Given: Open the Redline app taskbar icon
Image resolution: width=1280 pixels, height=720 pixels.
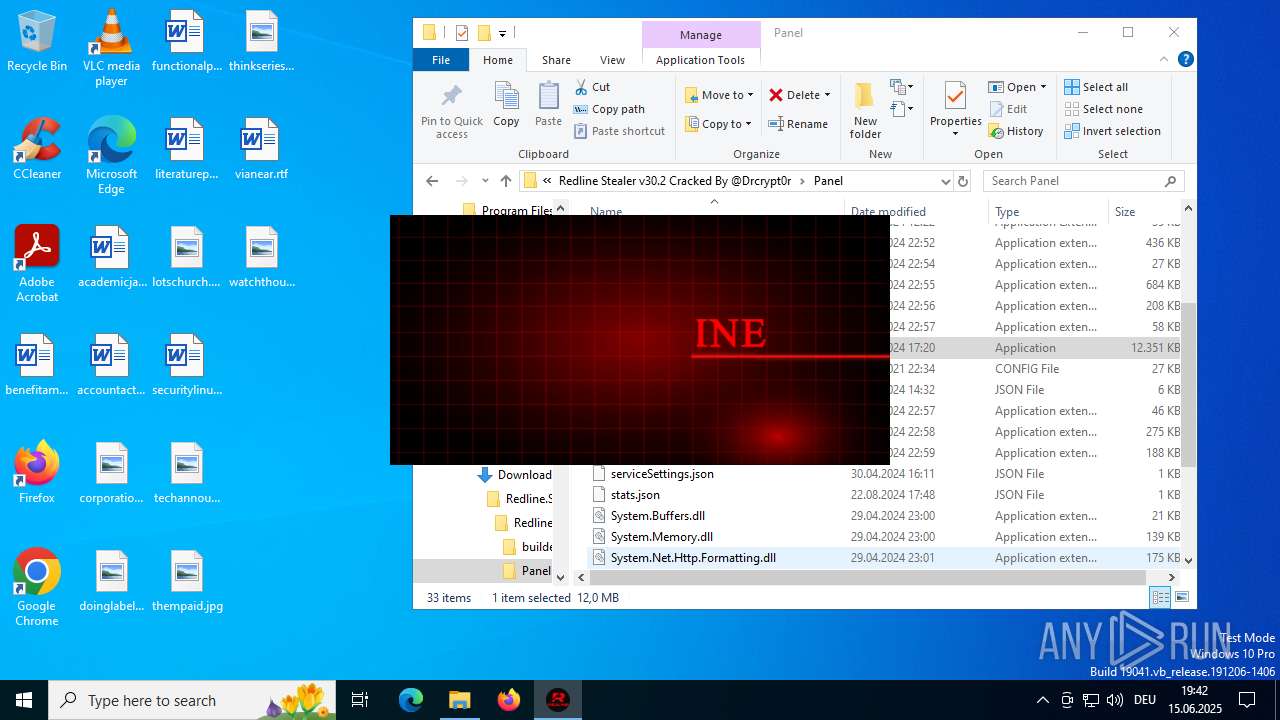Looking at the screenshot, I should (558, 700).
